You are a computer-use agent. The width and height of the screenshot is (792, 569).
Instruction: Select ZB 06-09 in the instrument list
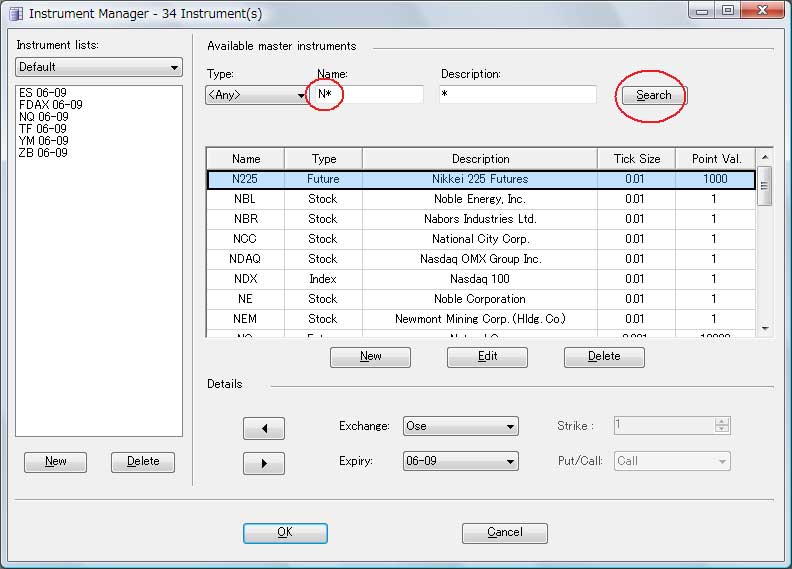pyautogui.click(x=43, y=153)
